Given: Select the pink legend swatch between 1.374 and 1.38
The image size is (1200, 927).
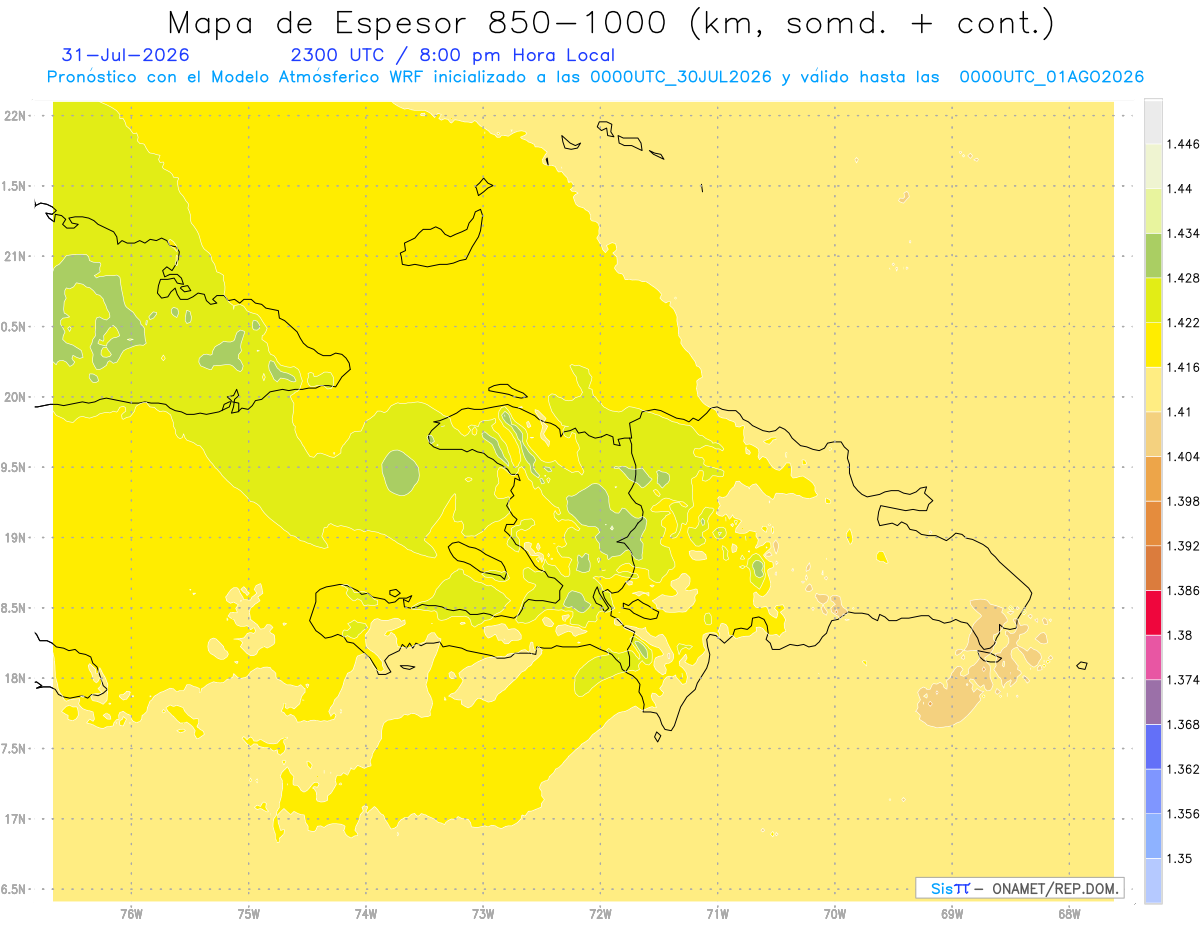Looking at the screenshot, I should coord(1153,656).
